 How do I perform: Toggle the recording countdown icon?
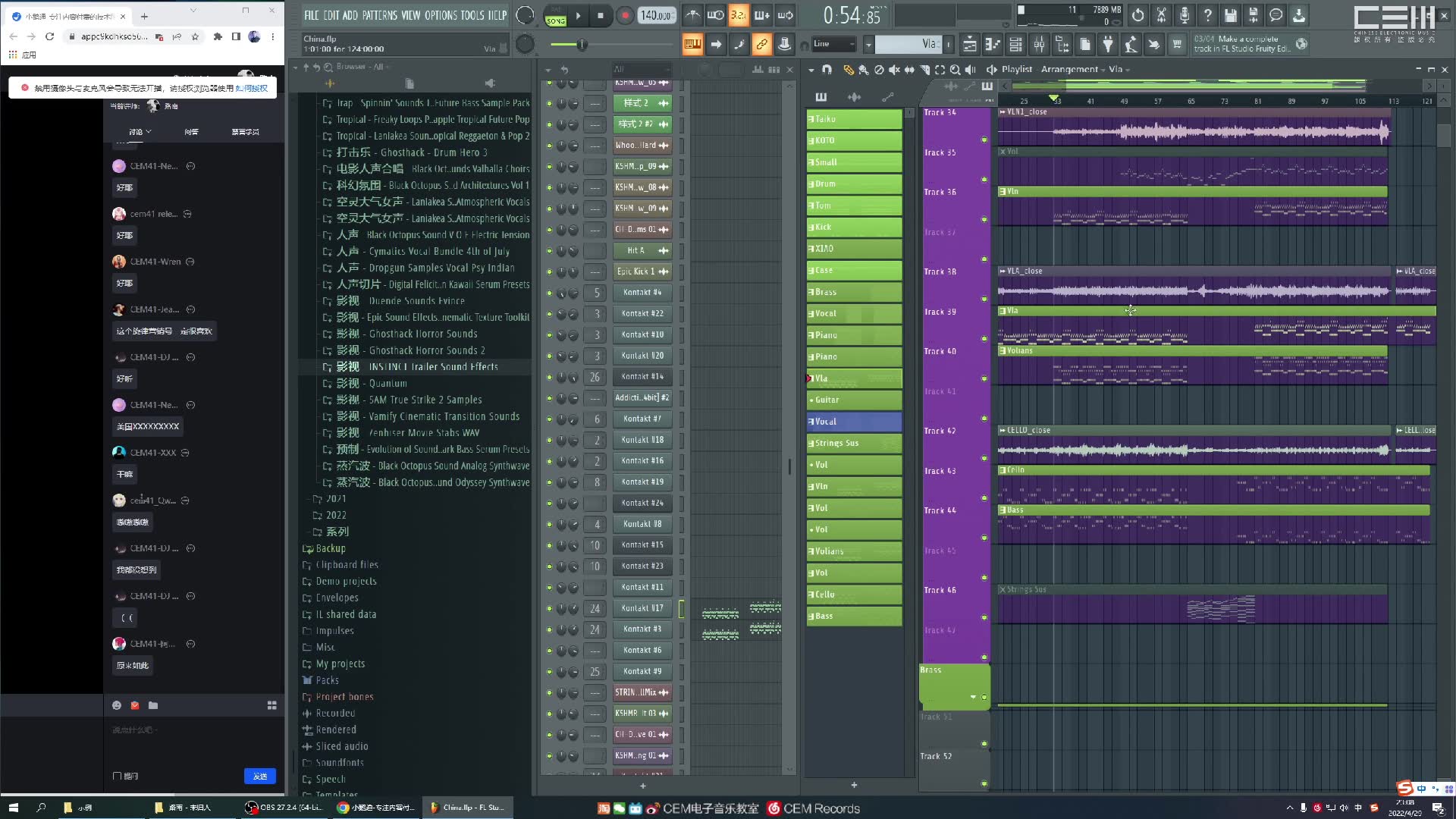[x=738, y=15]
